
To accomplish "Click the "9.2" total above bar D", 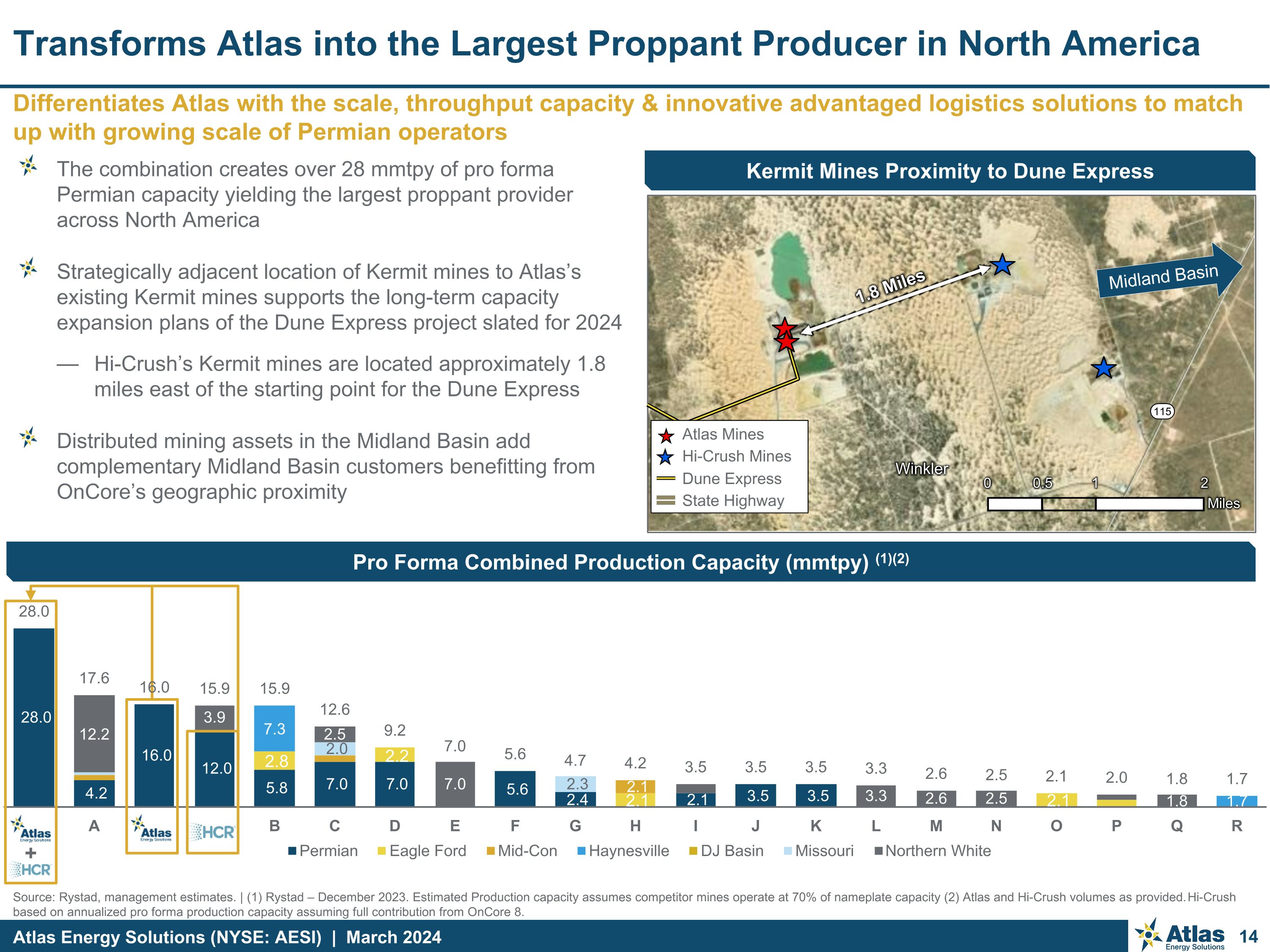I will [395, 730].
